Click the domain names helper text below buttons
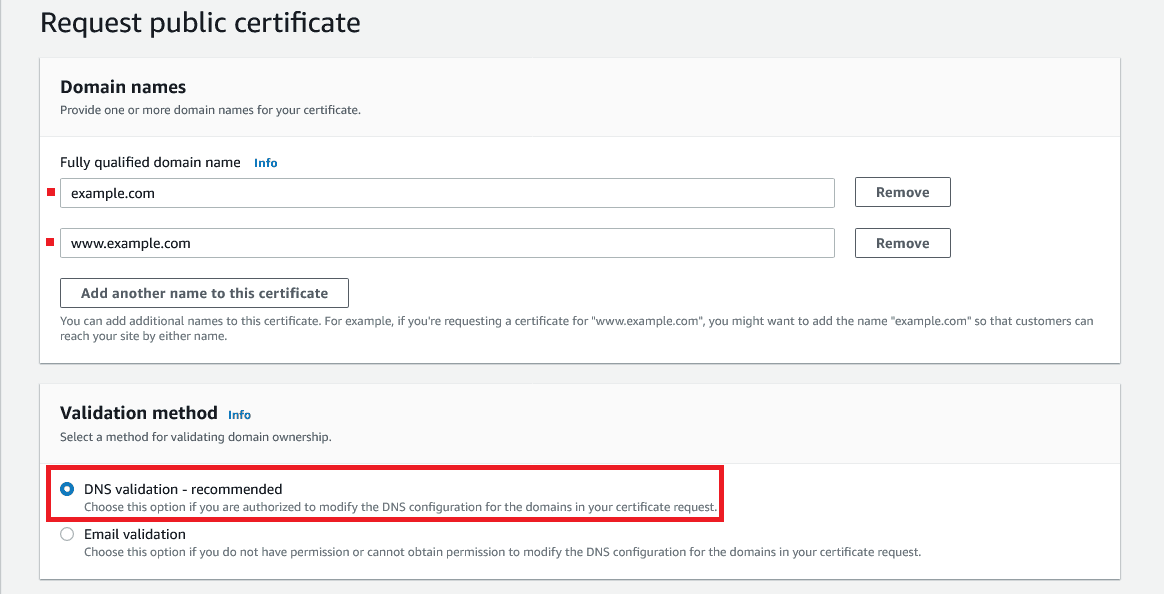Screen dimensions: 1164x594 [575, 327]
